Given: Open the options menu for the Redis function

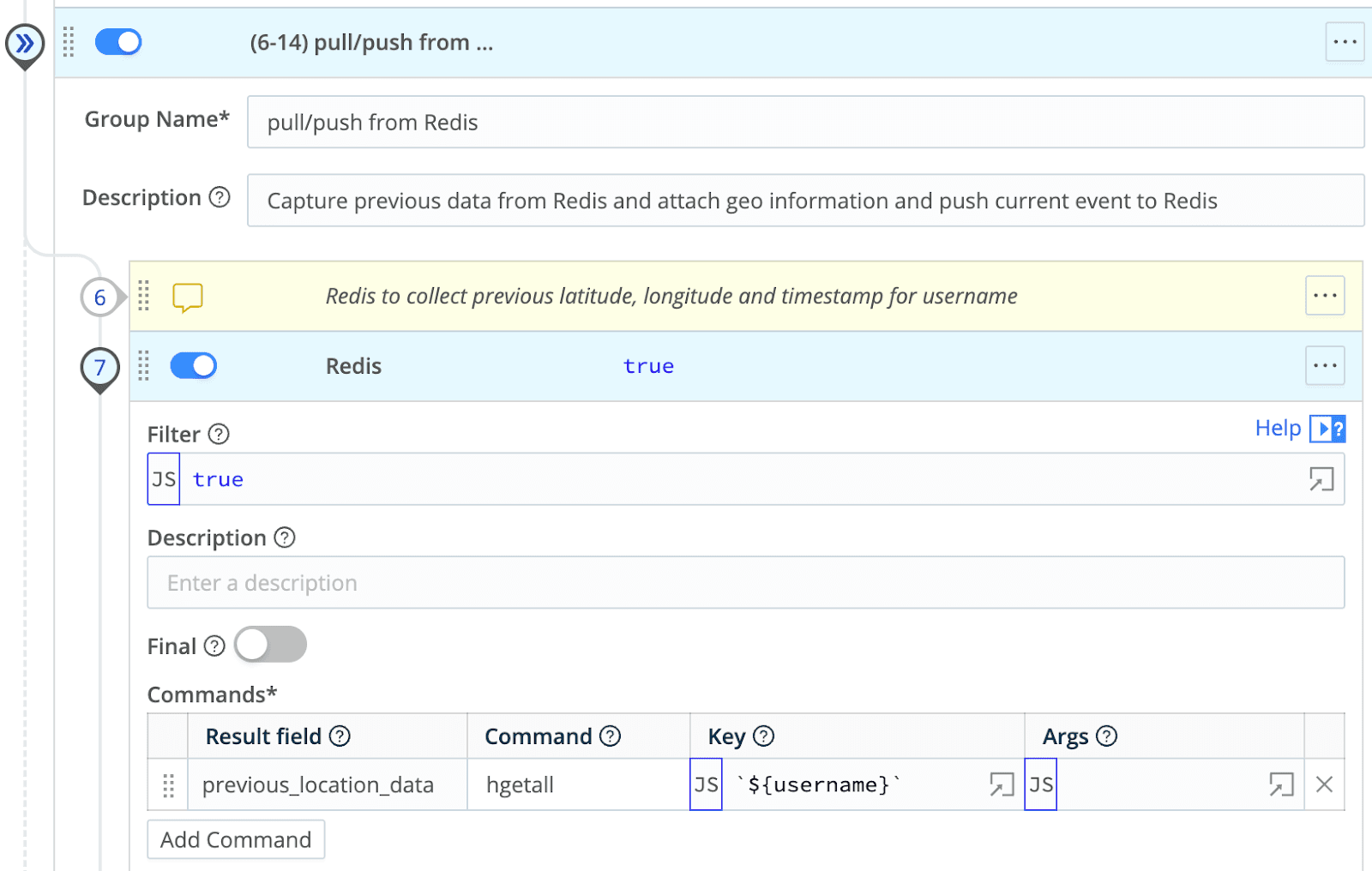Looking at the screenshot, I should [1325, 366].
